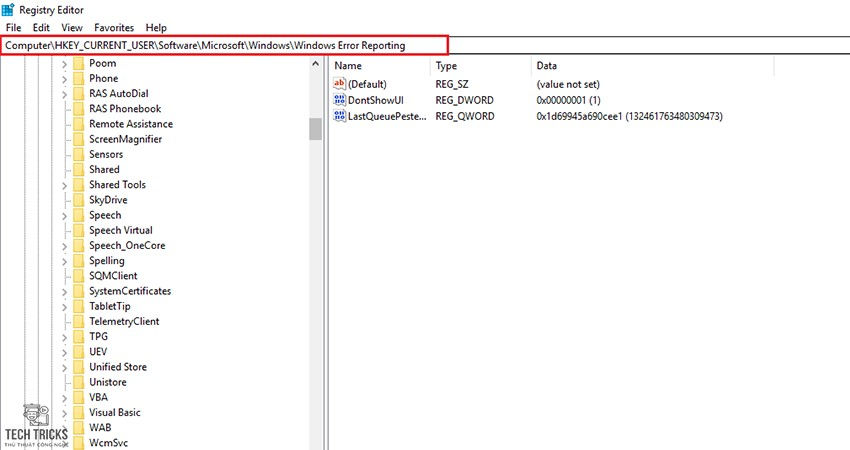Click the REG_DWORD type cell
This screenshot has height=450, width=850.
465,100
